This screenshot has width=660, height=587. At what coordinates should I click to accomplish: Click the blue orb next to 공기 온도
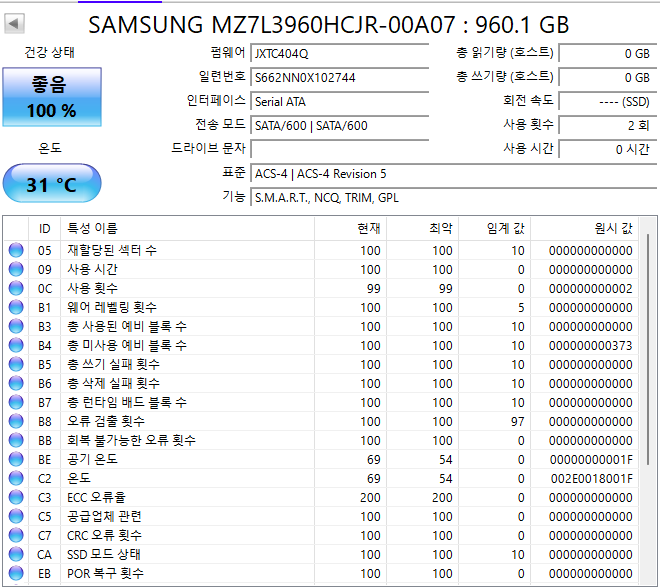point(16,459)
